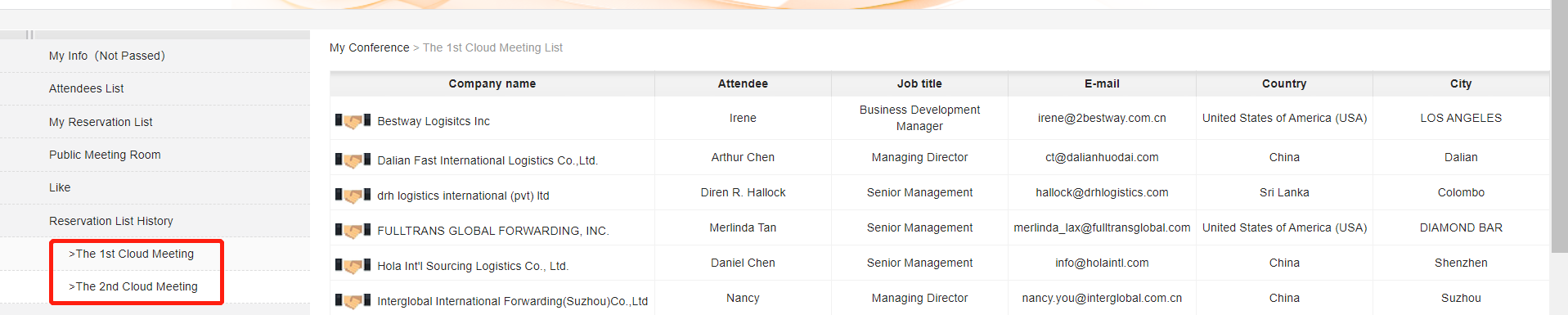
Task: Click the vertical scrollbar on the right edge
Action: 1559,124
